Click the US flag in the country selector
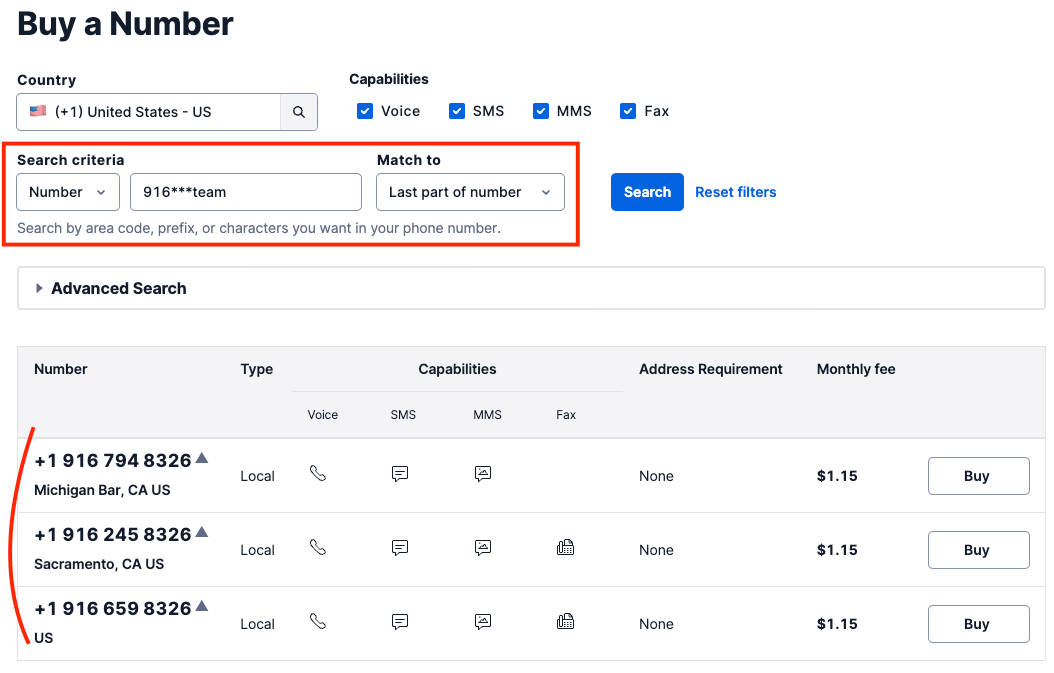 coord(37,111)
